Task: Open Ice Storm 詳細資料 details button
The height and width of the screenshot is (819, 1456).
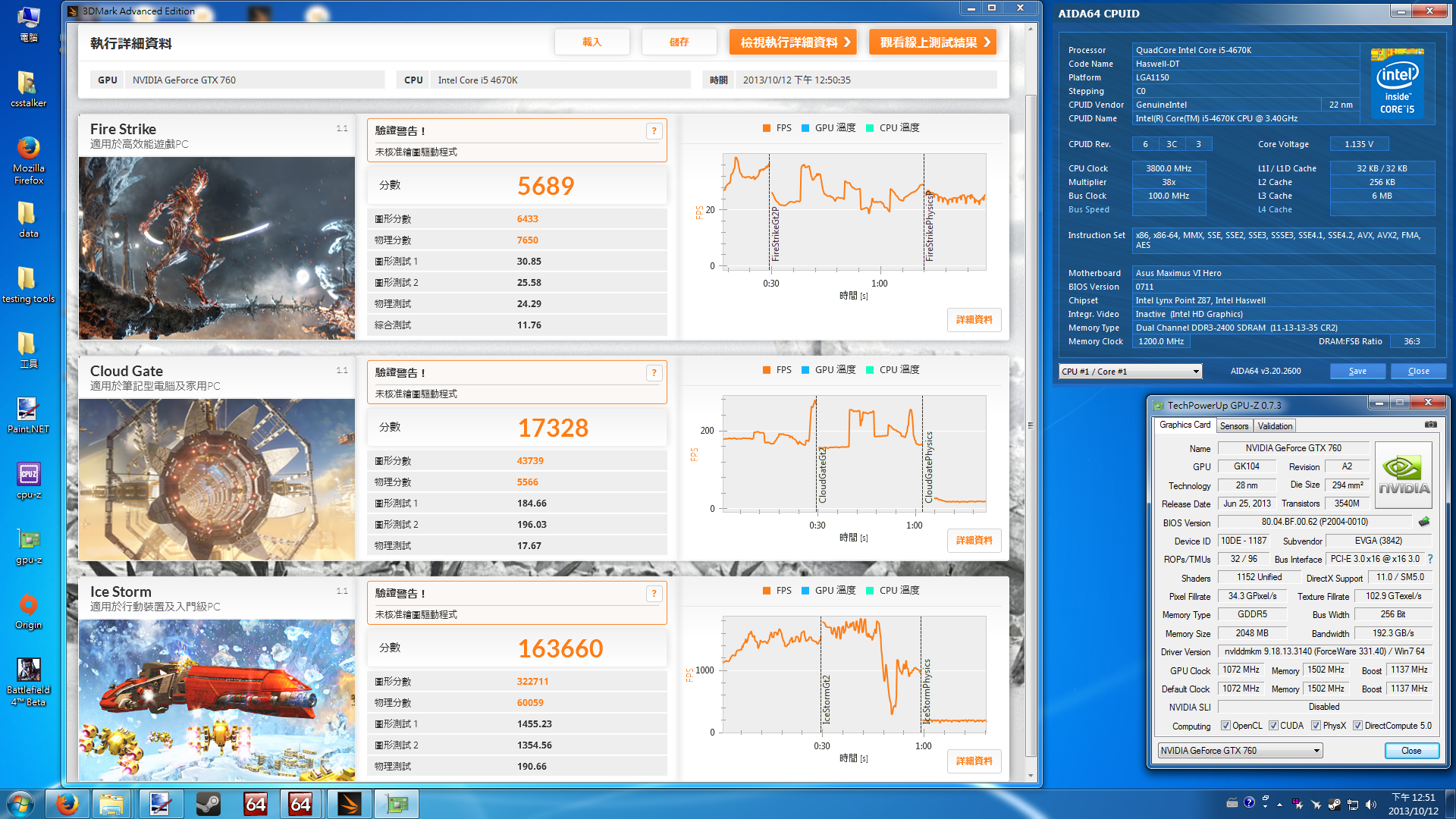Action: [974, 761]
